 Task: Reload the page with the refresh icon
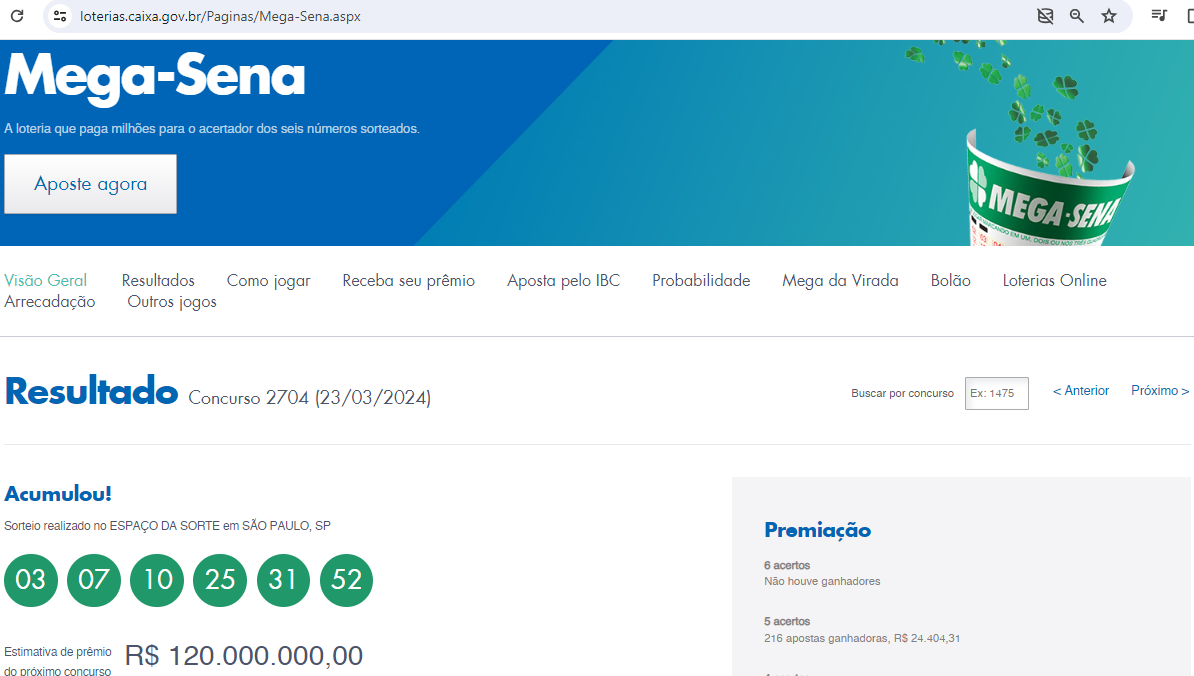pyautogui.click(x=17, y=16)
